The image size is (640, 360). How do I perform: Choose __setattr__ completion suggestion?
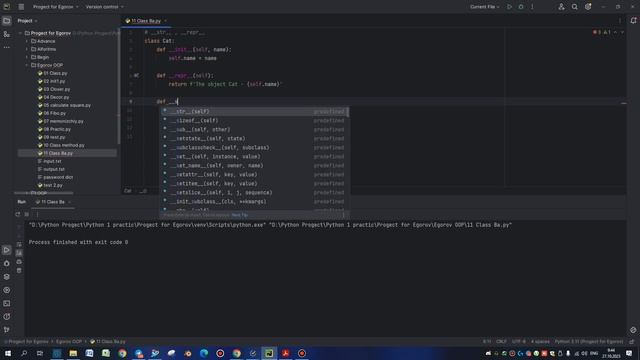click(x=254, y=174)
